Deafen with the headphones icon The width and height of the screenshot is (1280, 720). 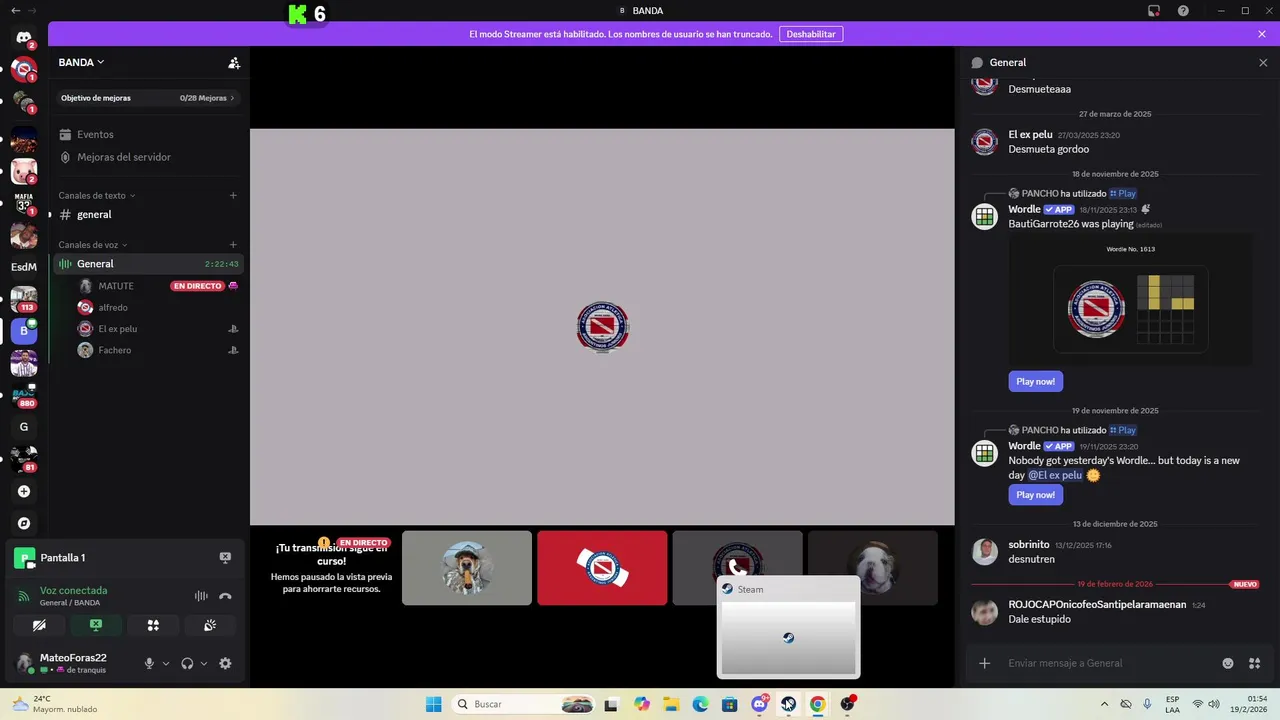click(187, 663)
